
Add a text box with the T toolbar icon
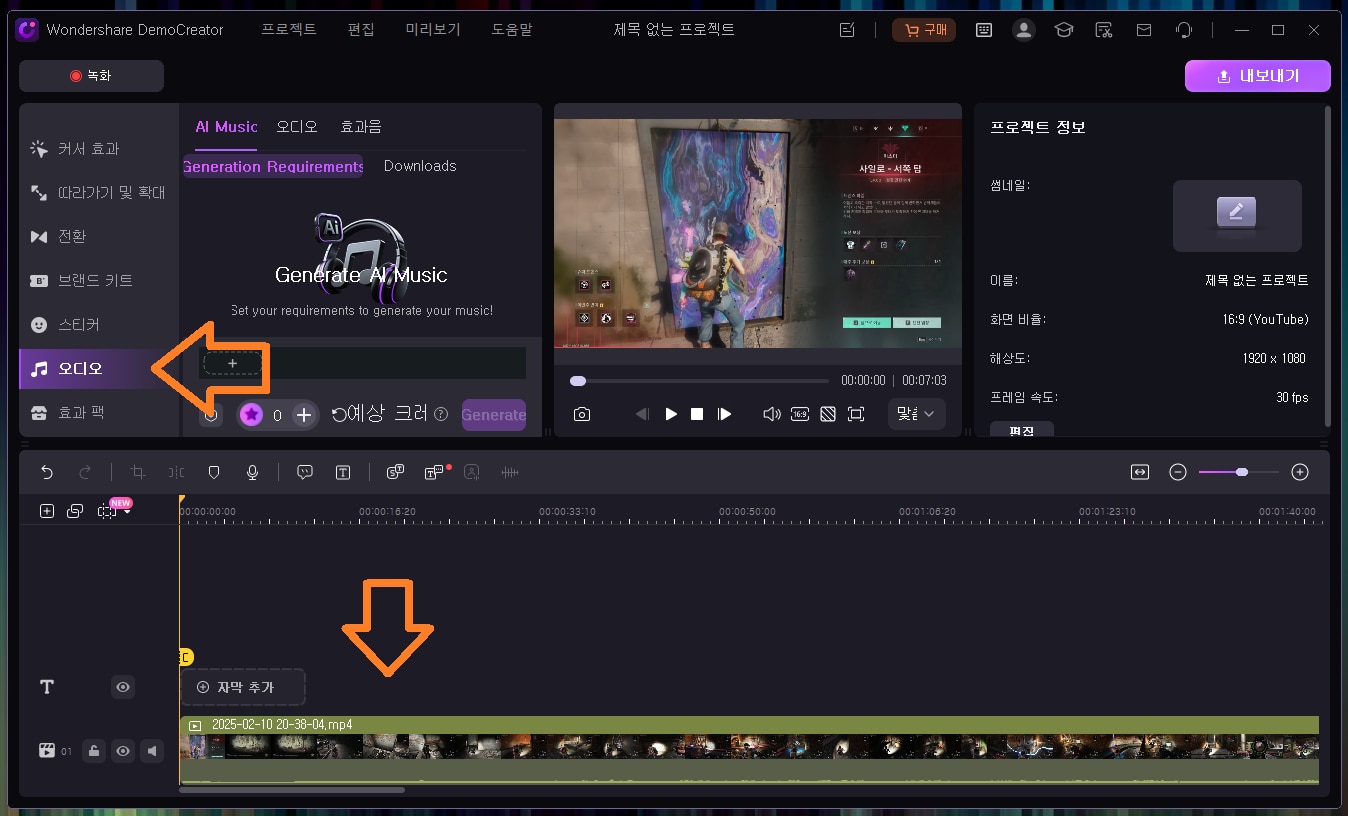(x=343, y=472)
